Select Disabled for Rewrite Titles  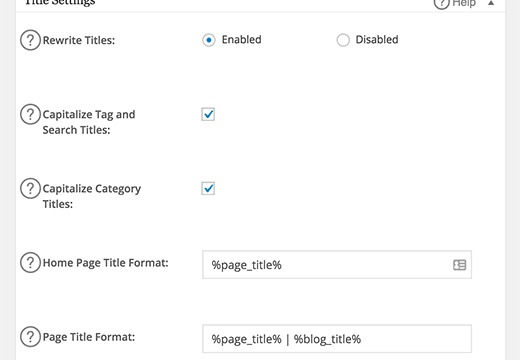click(x=343, y=40)
